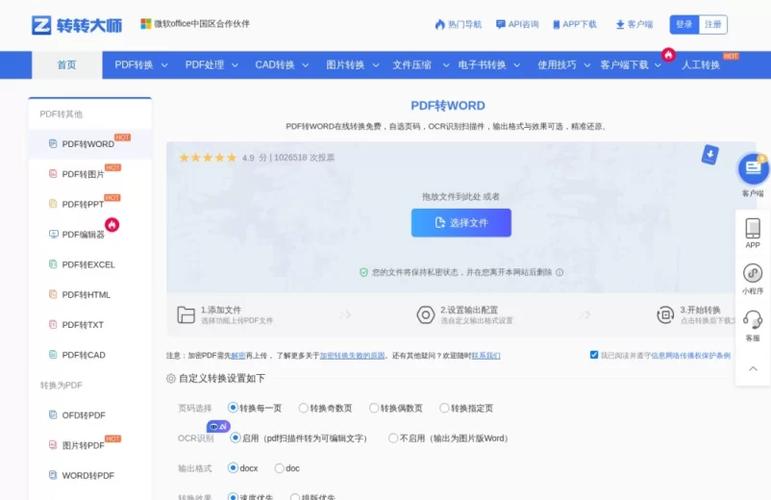Click the blue download badge in upload area
This screenshot has height=500, width=771.
coord(710,154)
